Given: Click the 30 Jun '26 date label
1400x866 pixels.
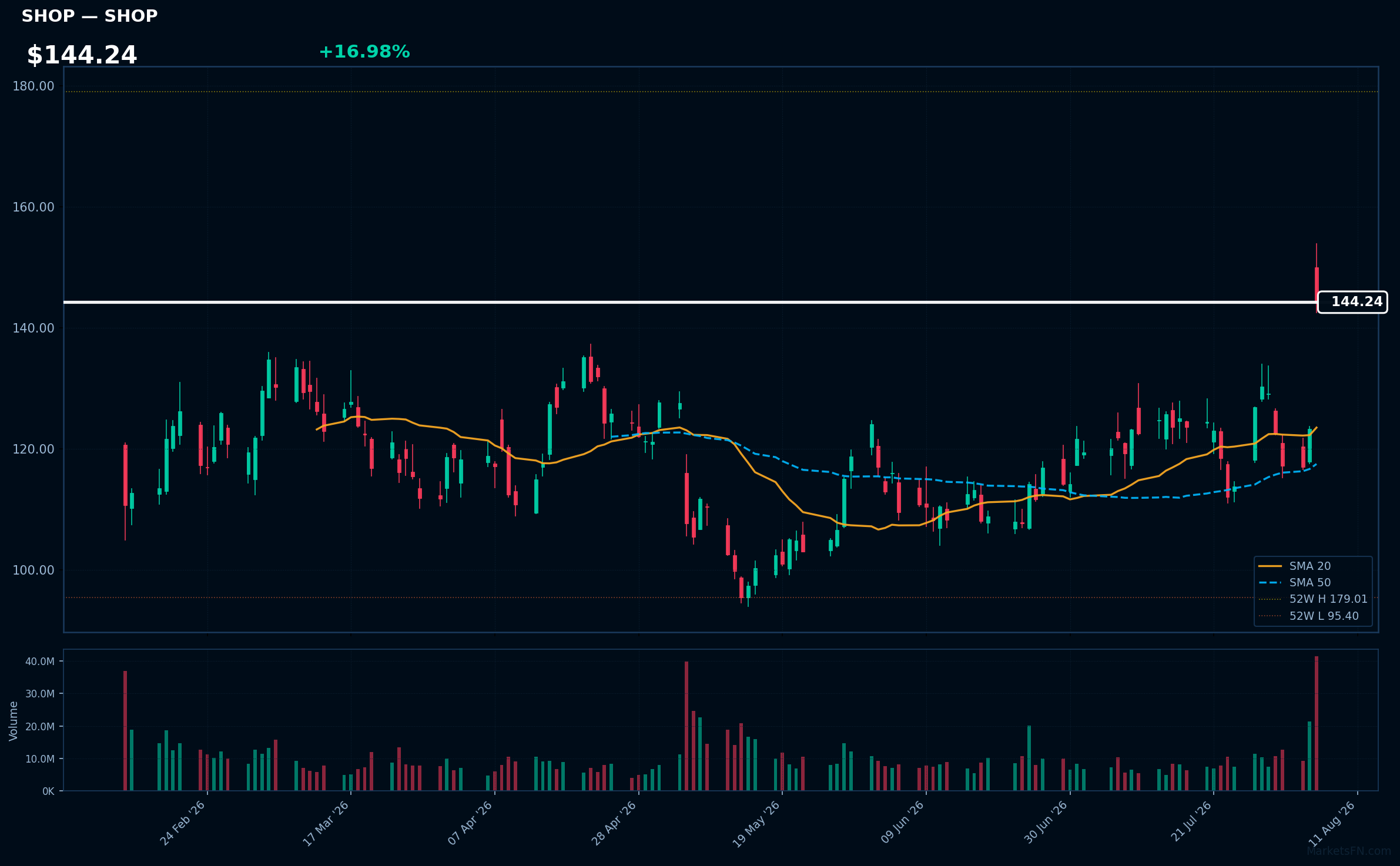Looking at the screenshot, I should click(x=1046, y=823).
